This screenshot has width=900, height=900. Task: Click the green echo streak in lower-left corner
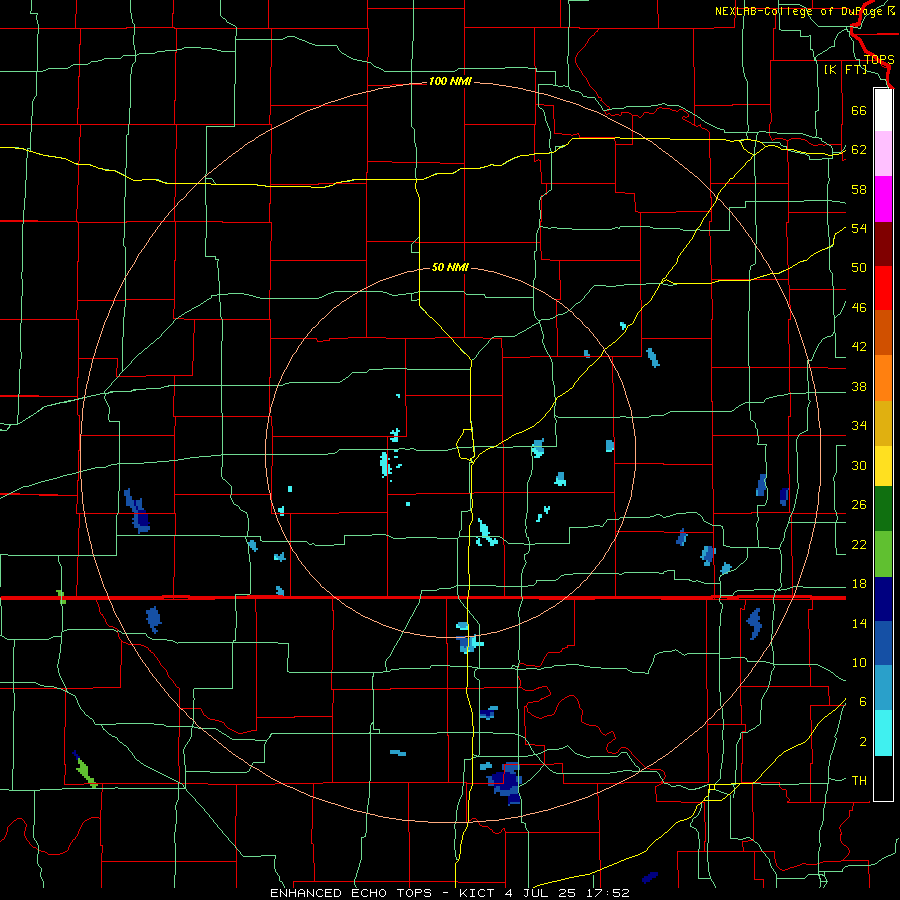coord(86,771)
